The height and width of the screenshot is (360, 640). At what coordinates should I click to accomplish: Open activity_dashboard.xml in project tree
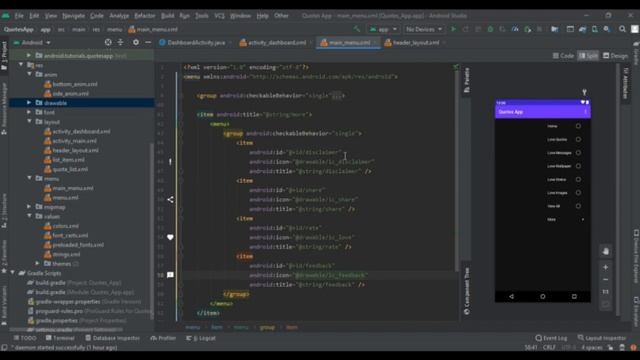point(77,131)
